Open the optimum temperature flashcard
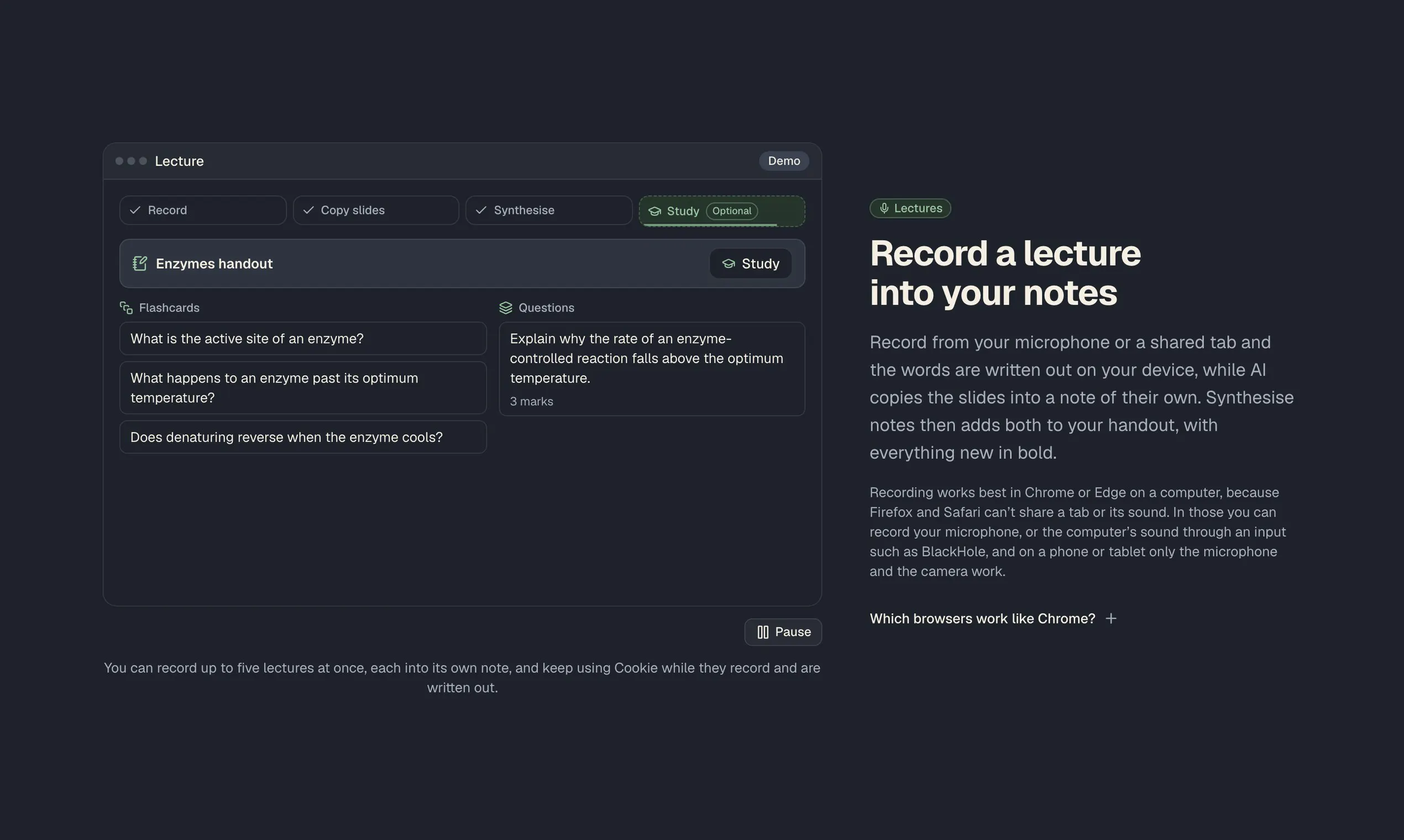The image size is (1404, 840). (x=303, y=388)
